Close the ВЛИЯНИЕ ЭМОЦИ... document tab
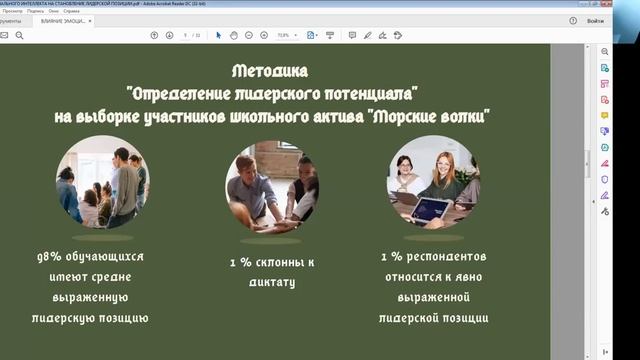Viewport: 640px width, 360px height. coord(90,21)
